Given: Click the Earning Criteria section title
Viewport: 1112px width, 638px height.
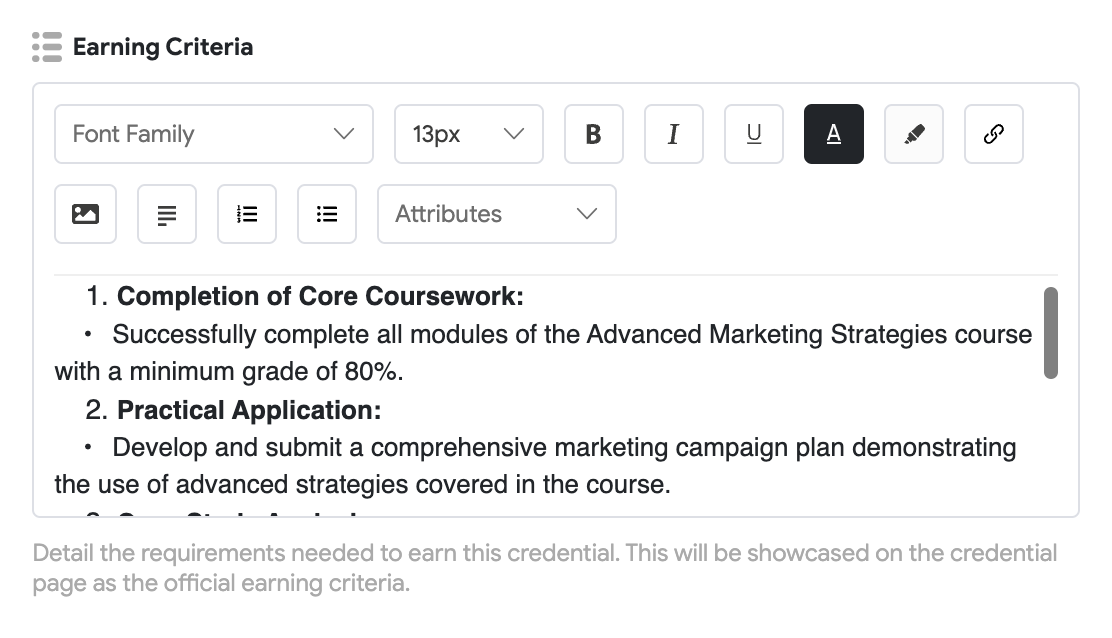Looking at the screenshot, I should tap(163, 47).
